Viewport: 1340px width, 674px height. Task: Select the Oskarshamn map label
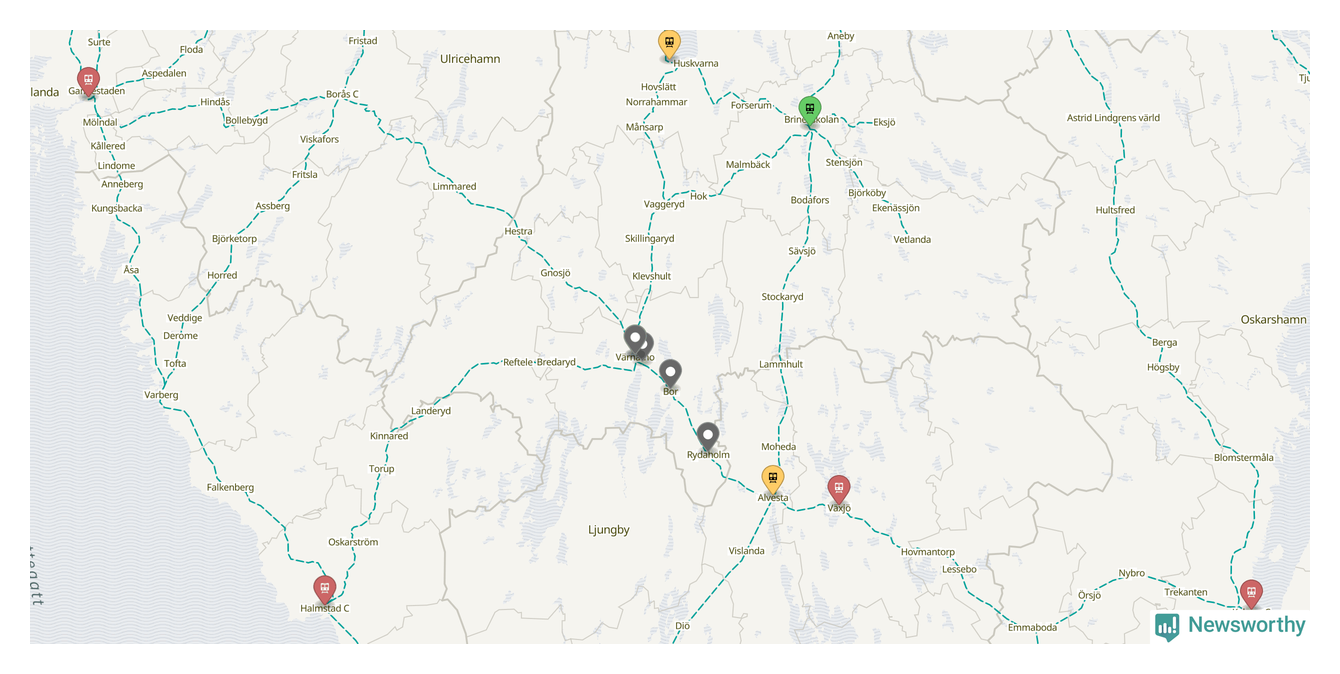click(x=1273, y=320)
